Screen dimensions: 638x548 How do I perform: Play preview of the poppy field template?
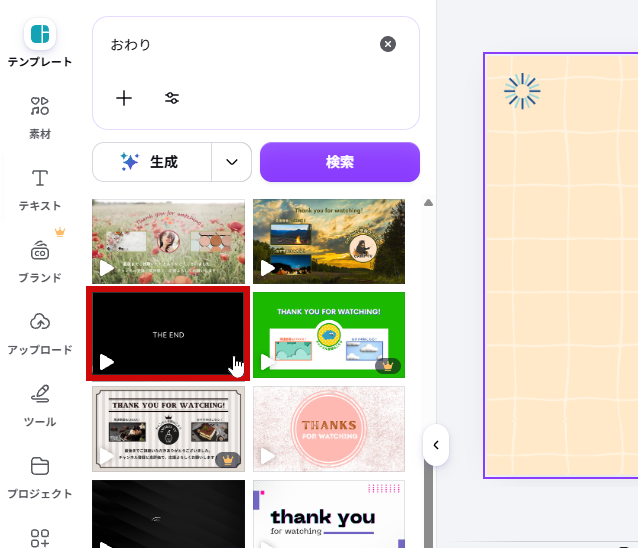pyautogui.click(x=107, y=268)
